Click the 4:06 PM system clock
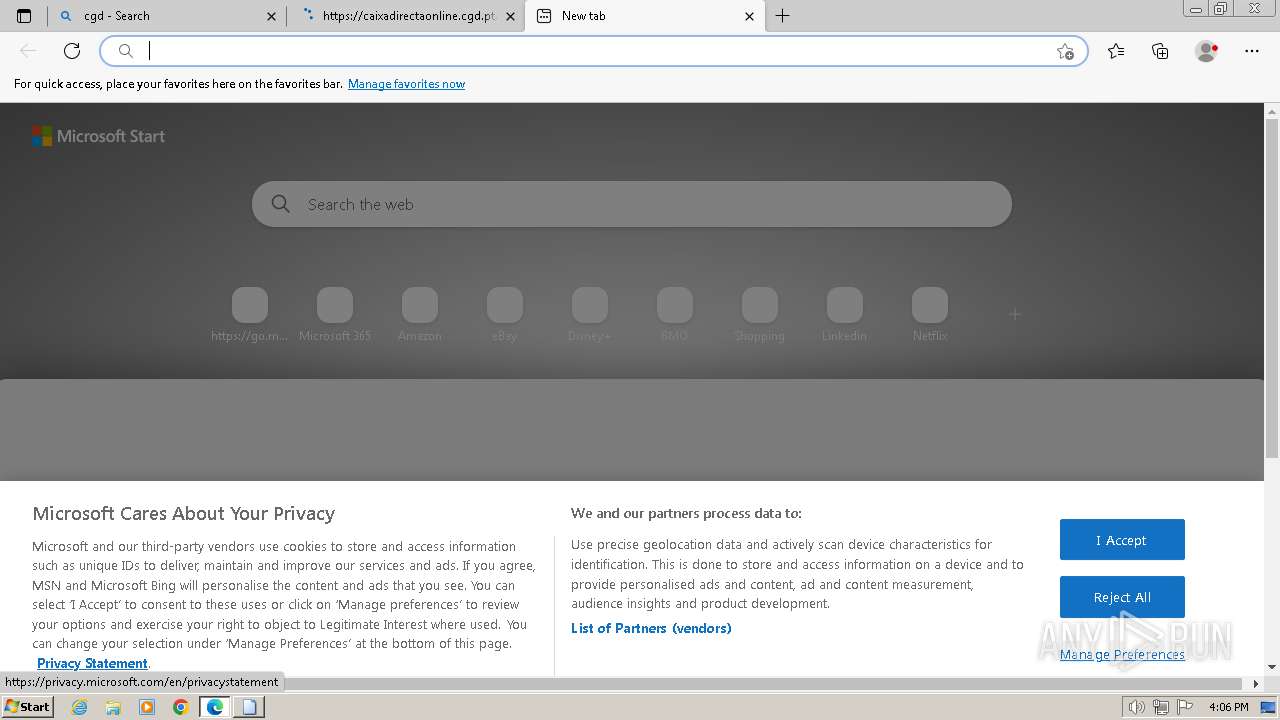Image resolution: width=1280 pixels, height=720 pixels. click(x=1229, y=707)
